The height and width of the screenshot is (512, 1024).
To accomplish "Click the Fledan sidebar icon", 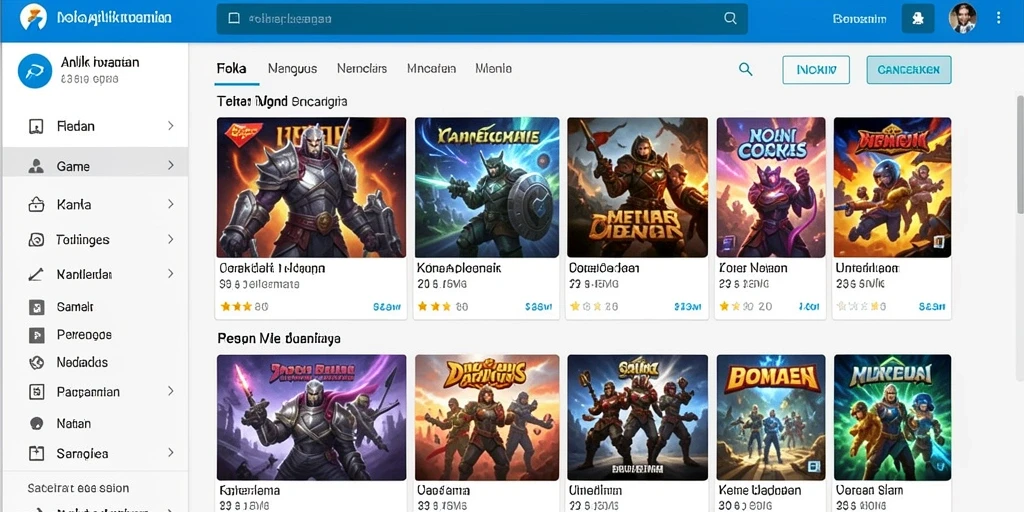I will 36,126.
